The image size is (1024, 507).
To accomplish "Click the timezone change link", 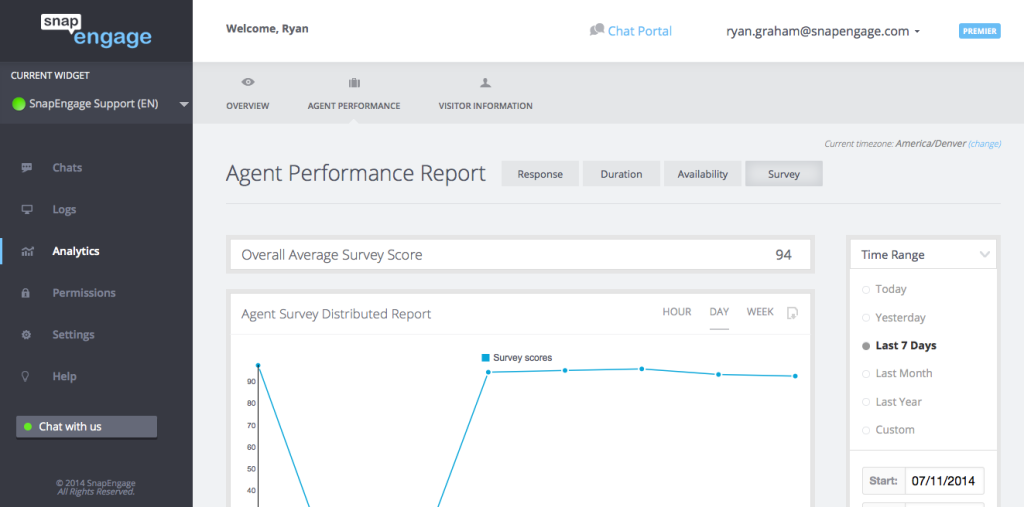I will click(984, 144).
